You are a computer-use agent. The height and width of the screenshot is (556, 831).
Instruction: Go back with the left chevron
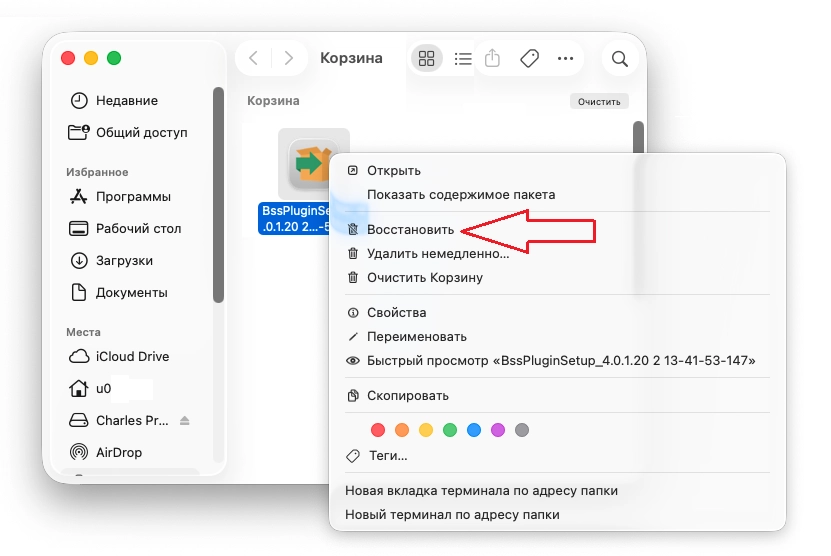pos(254,59)
